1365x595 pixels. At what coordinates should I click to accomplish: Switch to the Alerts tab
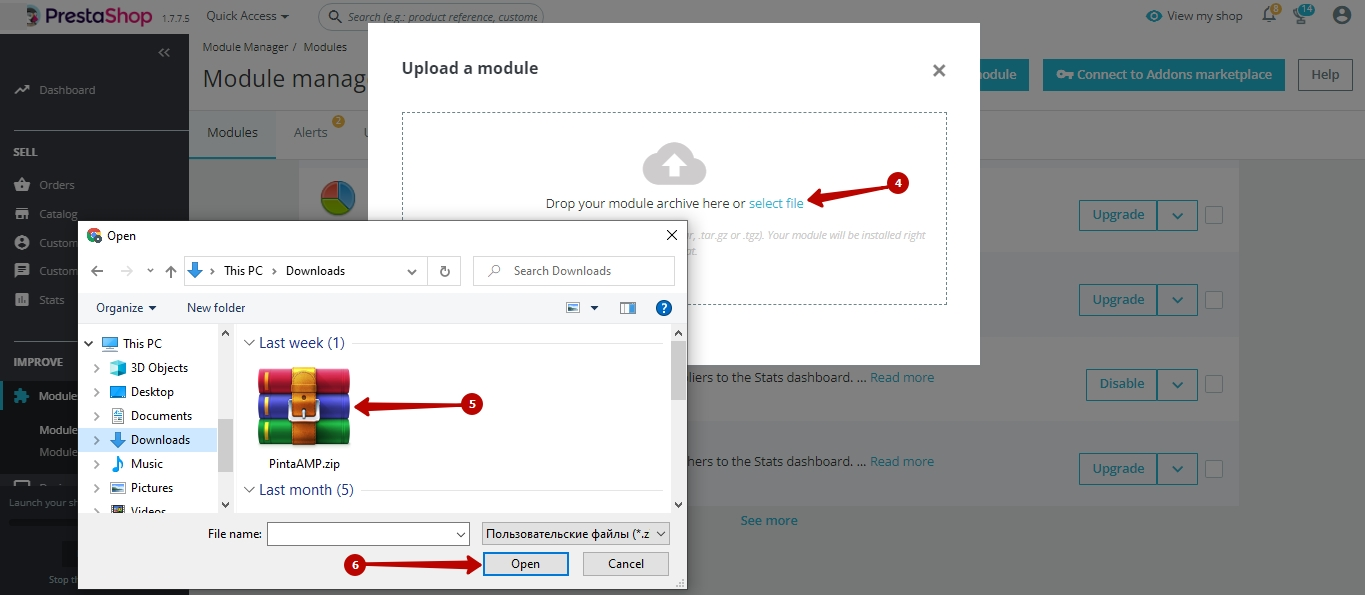311,132
